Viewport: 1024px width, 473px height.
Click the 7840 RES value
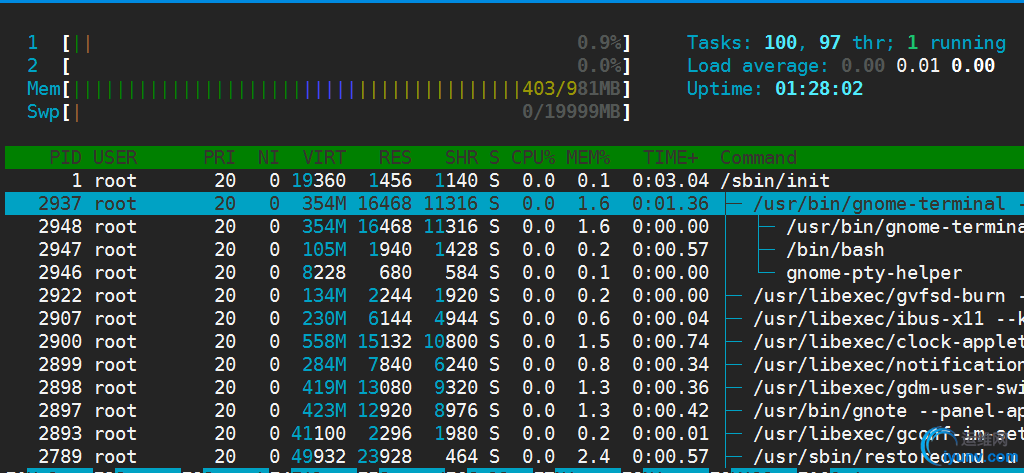(390, 365)
